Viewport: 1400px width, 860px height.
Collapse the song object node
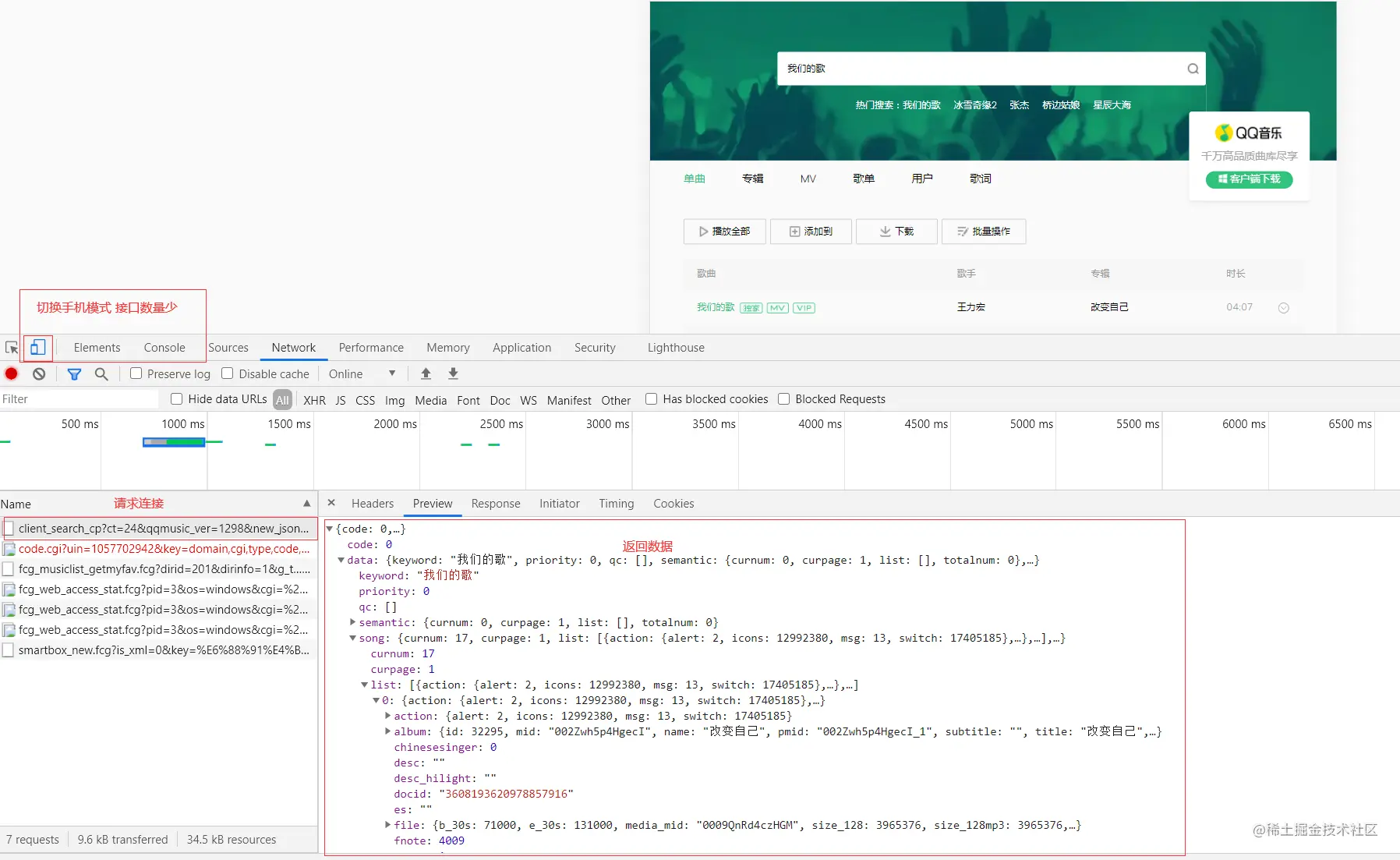[x=353, y=638]
